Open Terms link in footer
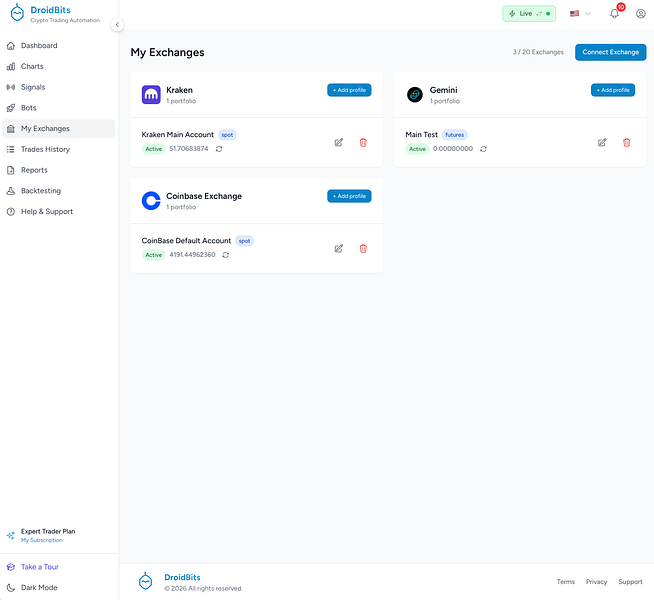 [x=566, y=582]
